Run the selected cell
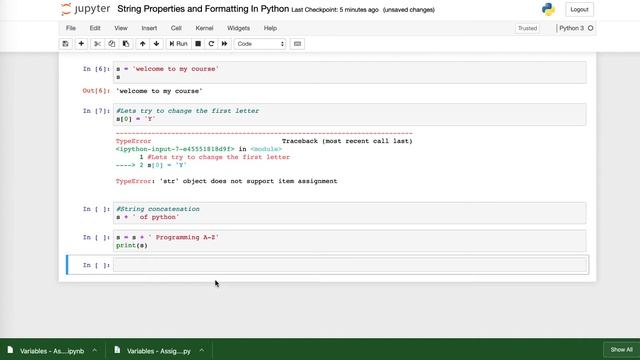The height and width of the screenshot is (360, 640). coord(178,44)
